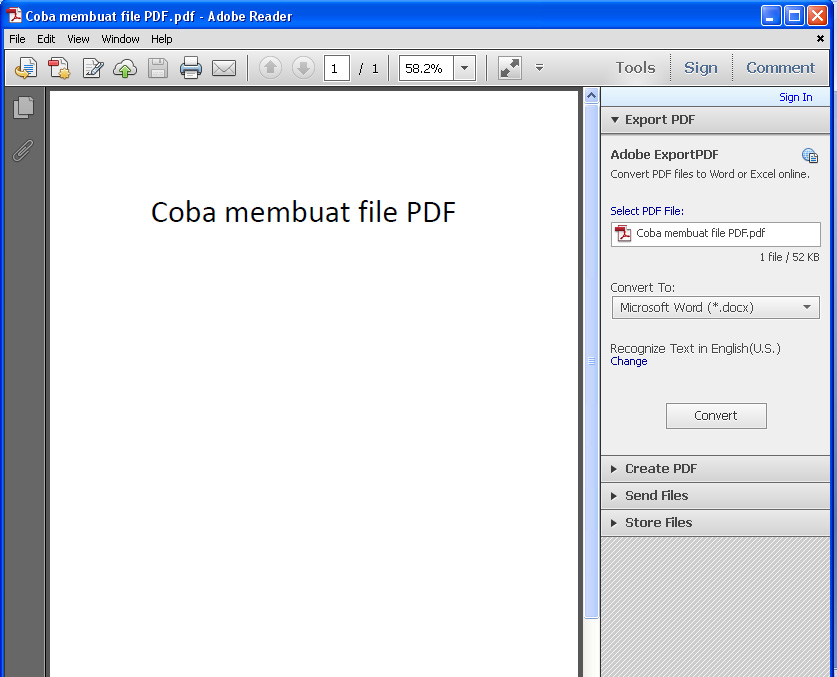Viewport: 837px width, 677px height.
Task: Click the upload to cloud icon
Action: coord(125,68)
